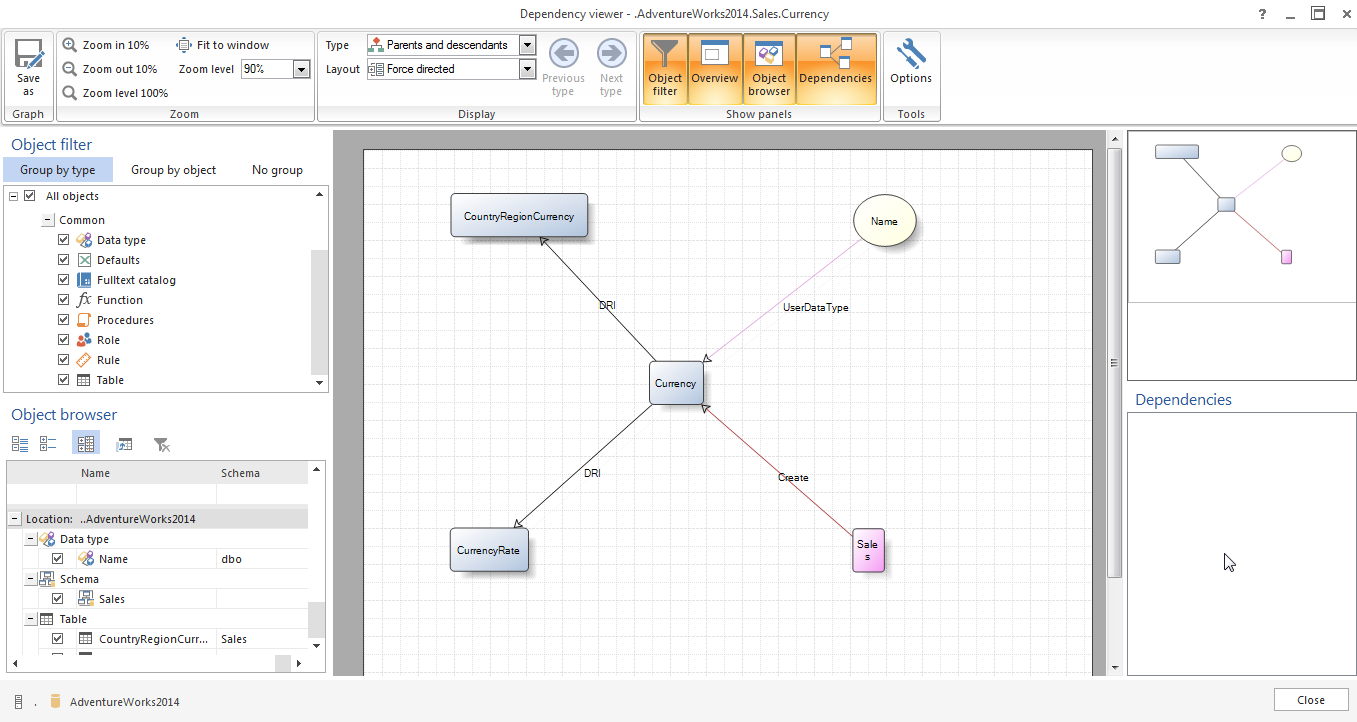
Task: Uncheck Name dbo row checkbox
Action: [x=57, y=559]
